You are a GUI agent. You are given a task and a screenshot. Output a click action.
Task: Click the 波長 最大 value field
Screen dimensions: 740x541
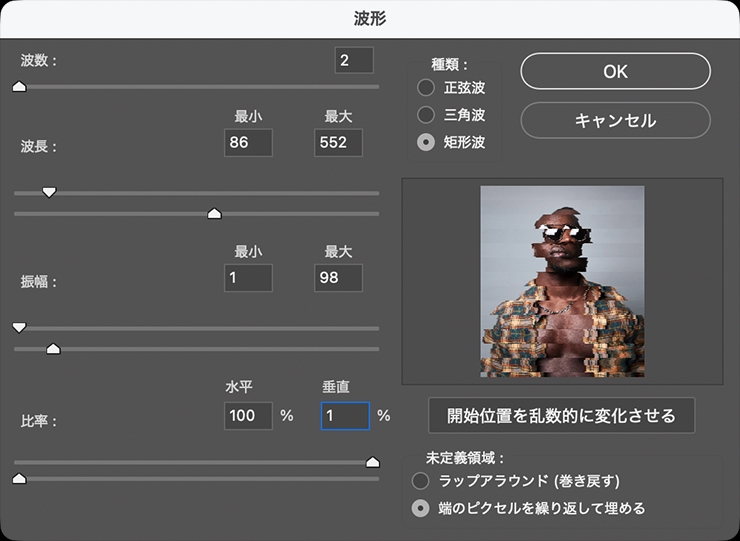click(338, 143)
